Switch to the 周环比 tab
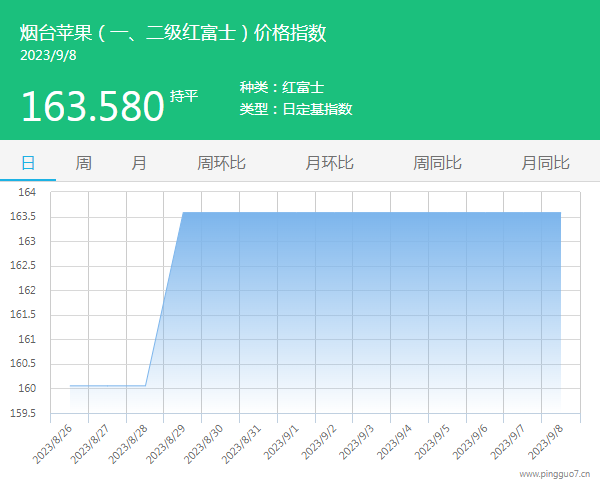Image resolution: width=600 pixels, height=484 pixels. click(221, 162)
